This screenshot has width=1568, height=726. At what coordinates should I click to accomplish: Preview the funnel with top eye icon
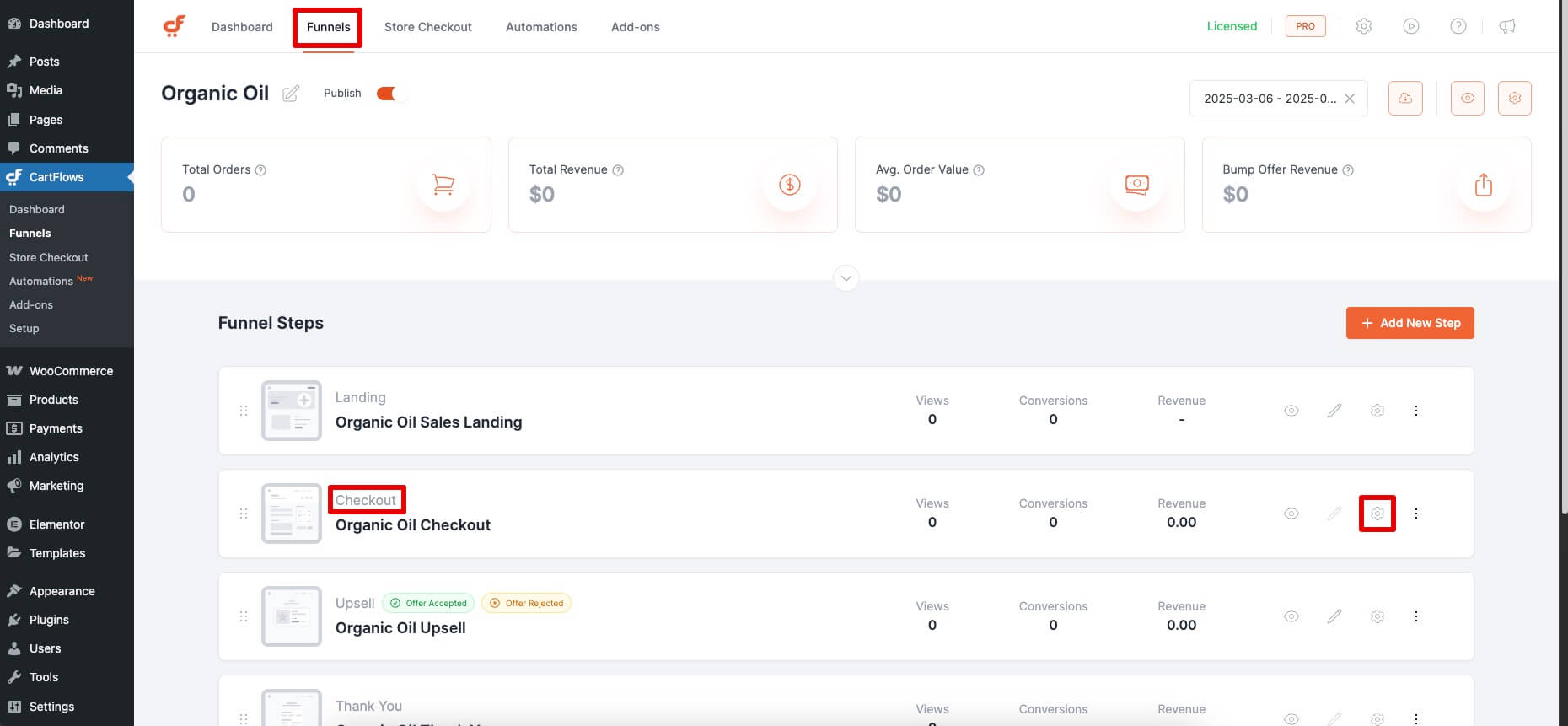coord(1468,99)
